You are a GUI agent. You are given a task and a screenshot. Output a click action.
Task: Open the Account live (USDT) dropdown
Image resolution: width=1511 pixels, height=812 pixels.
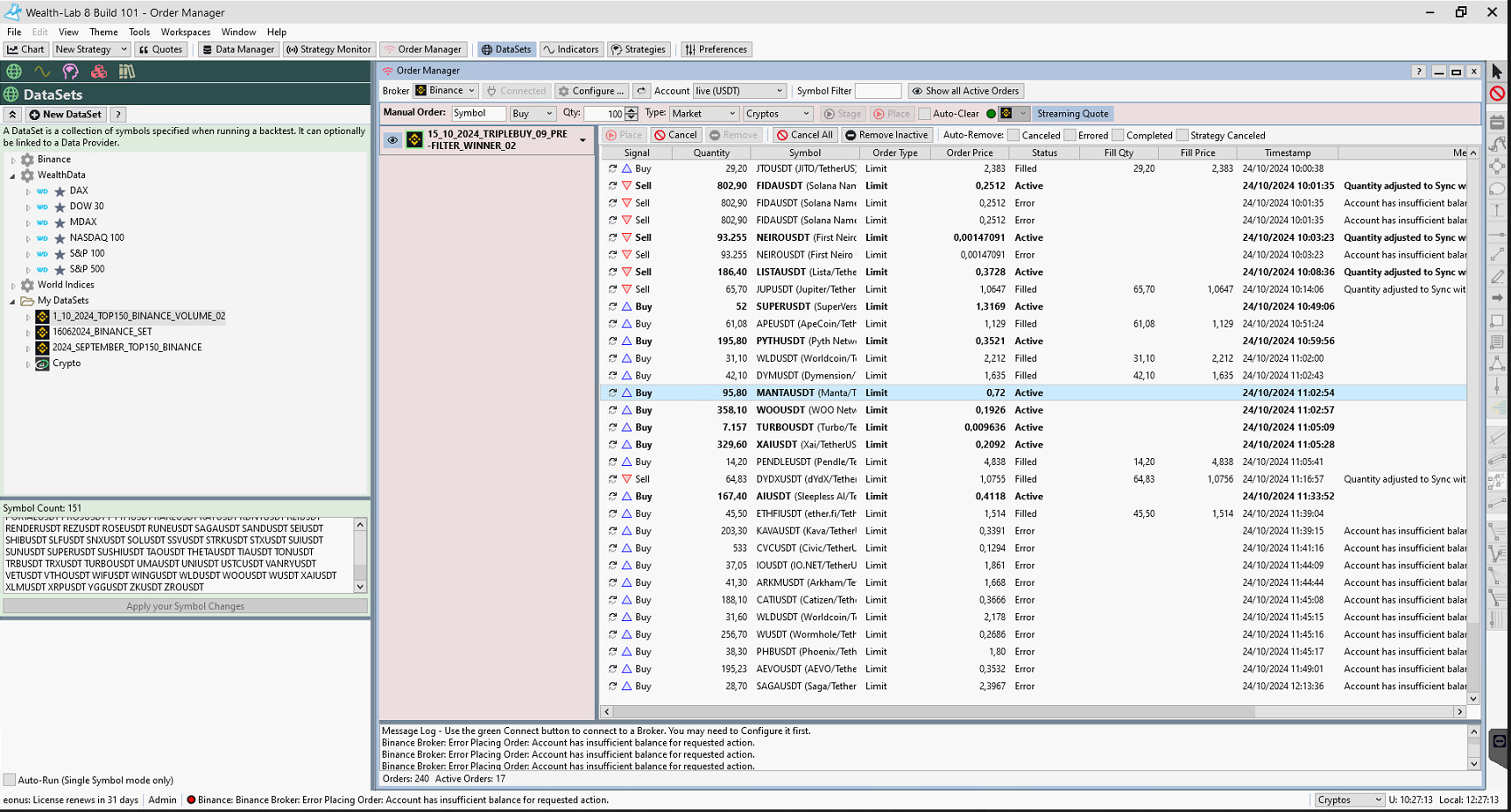(x=739, y=91)
